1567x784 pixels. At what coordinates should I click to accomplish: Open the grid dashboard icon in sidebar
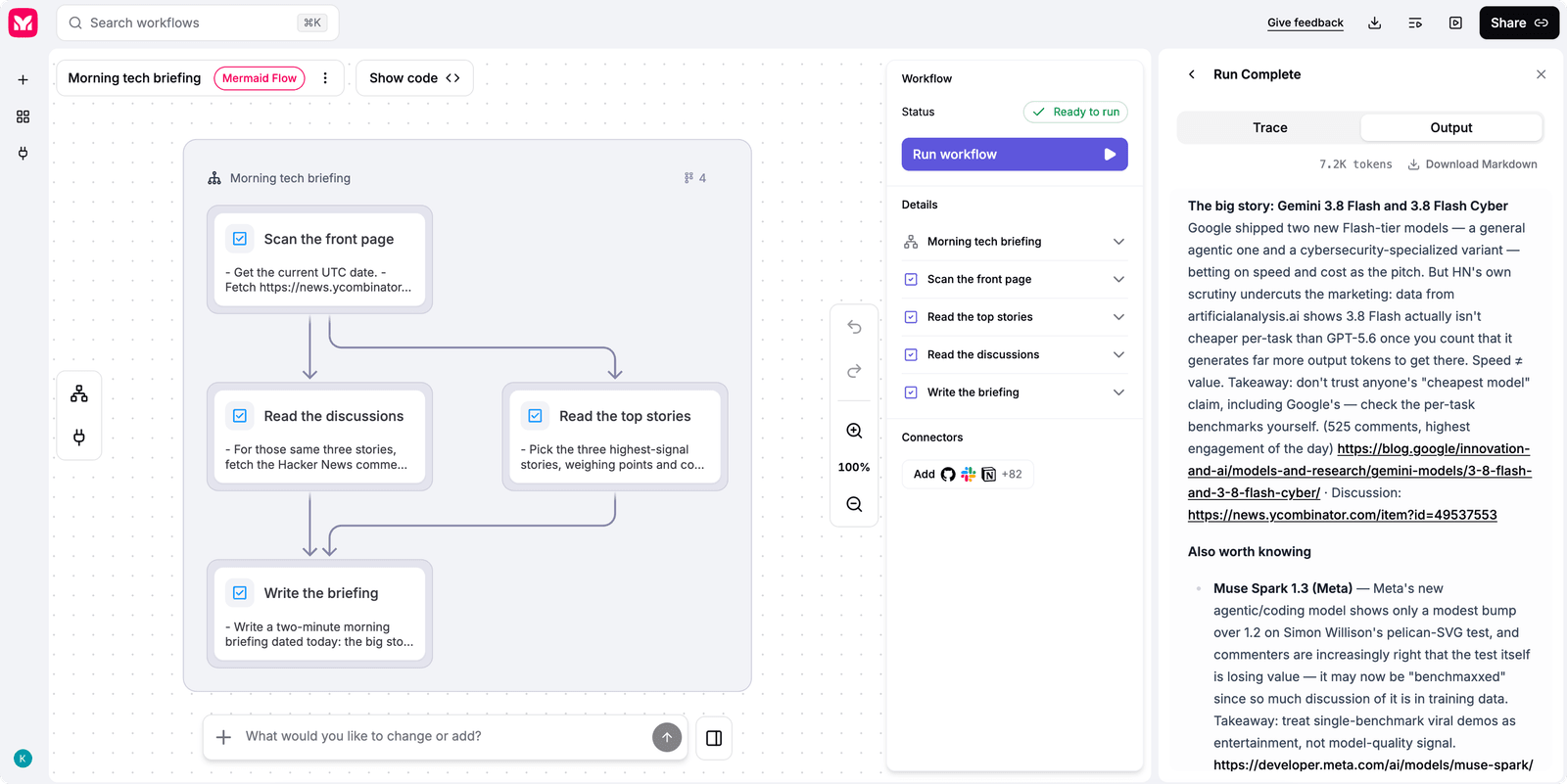point(23,116)
